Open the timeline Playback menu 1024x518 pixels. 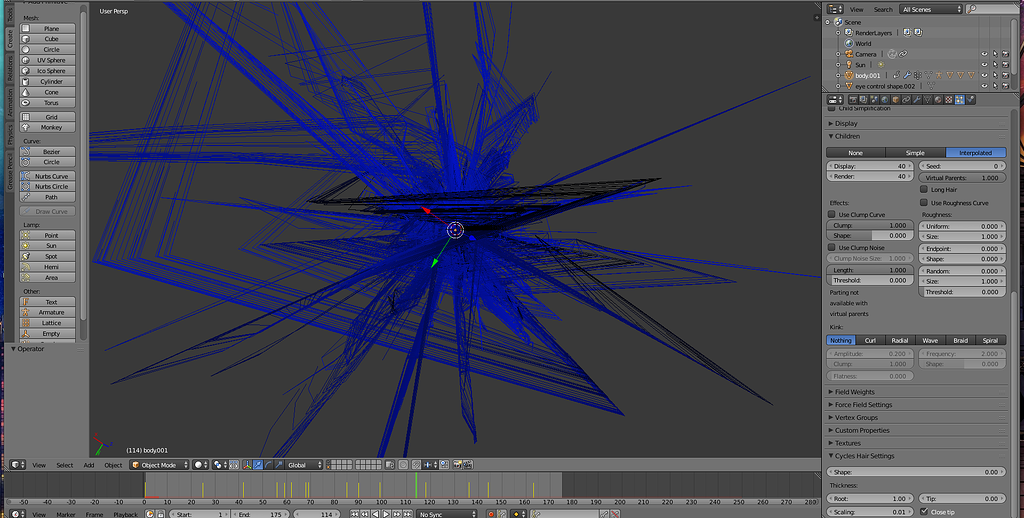click(125, 514)
